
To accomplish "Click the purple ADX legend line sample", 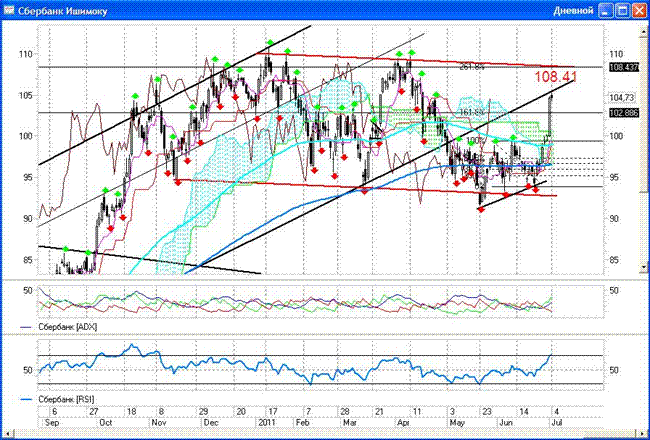I will pyautogui.click(x=26, y=327).
